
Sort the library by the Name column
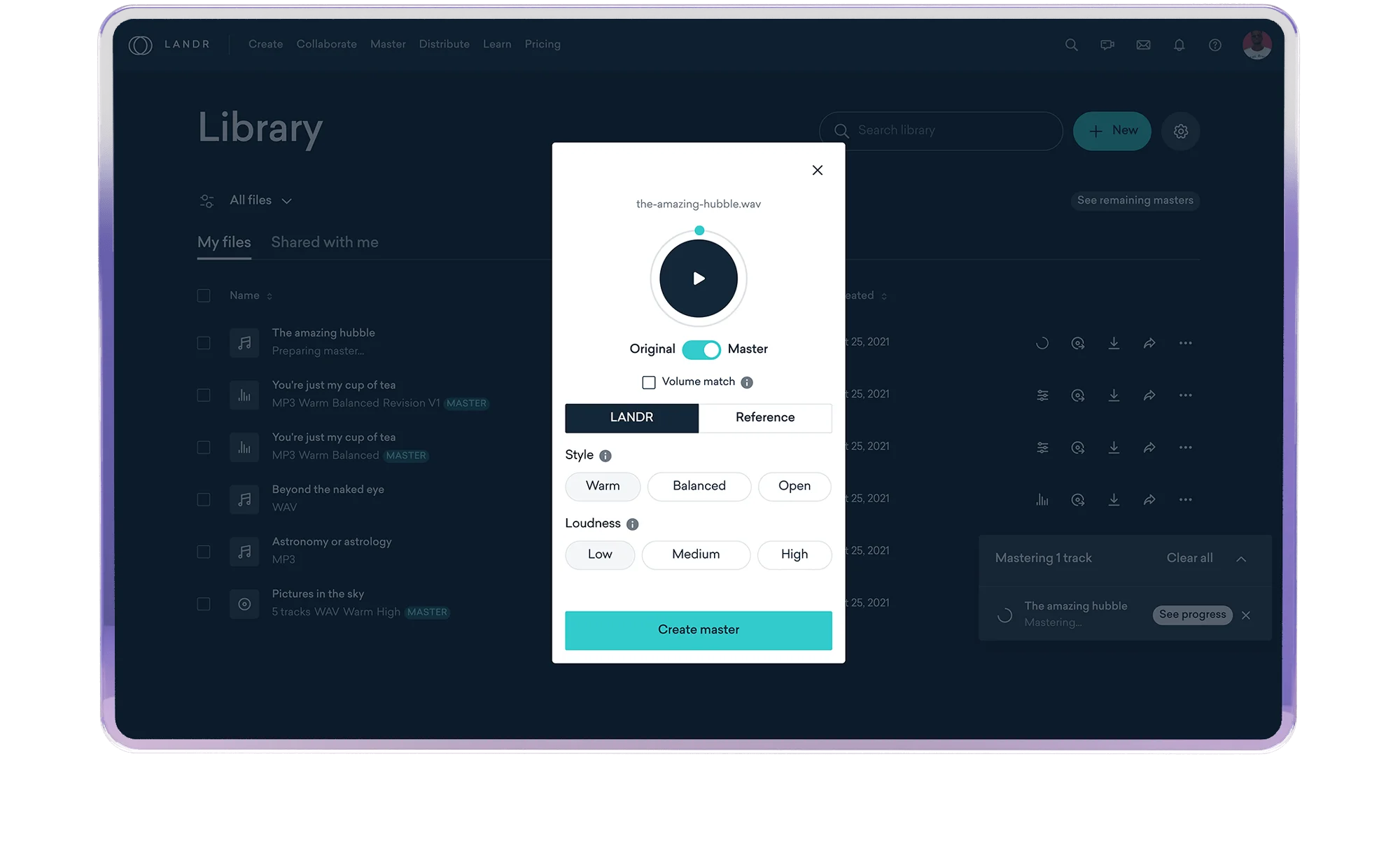click(251, 296)
